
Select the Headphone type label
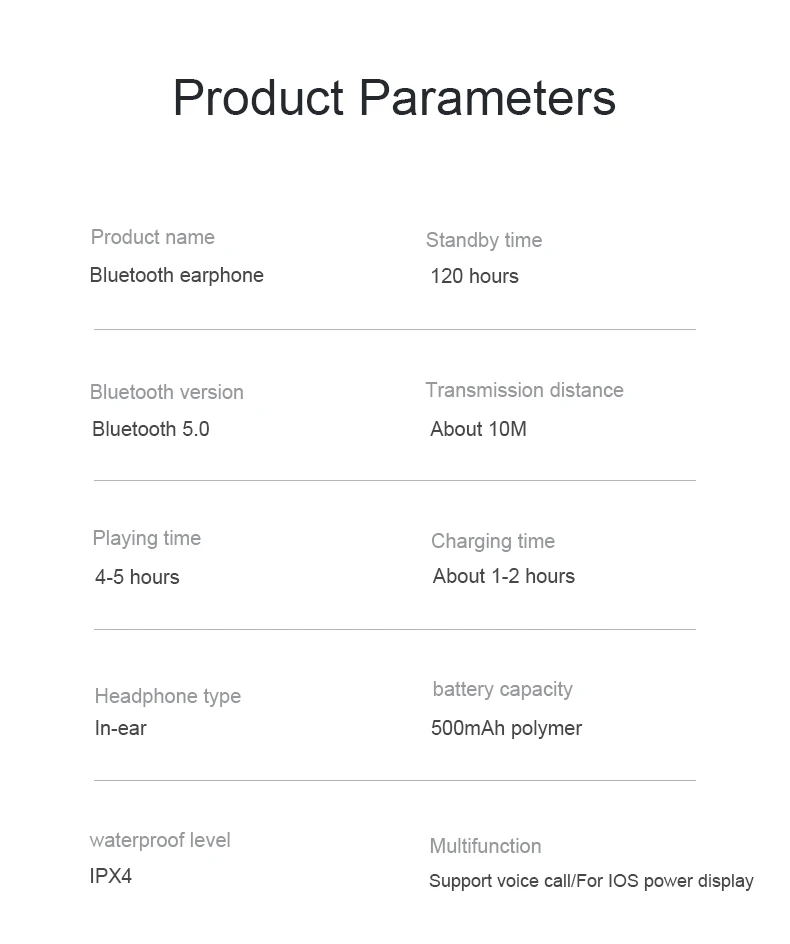167,696
